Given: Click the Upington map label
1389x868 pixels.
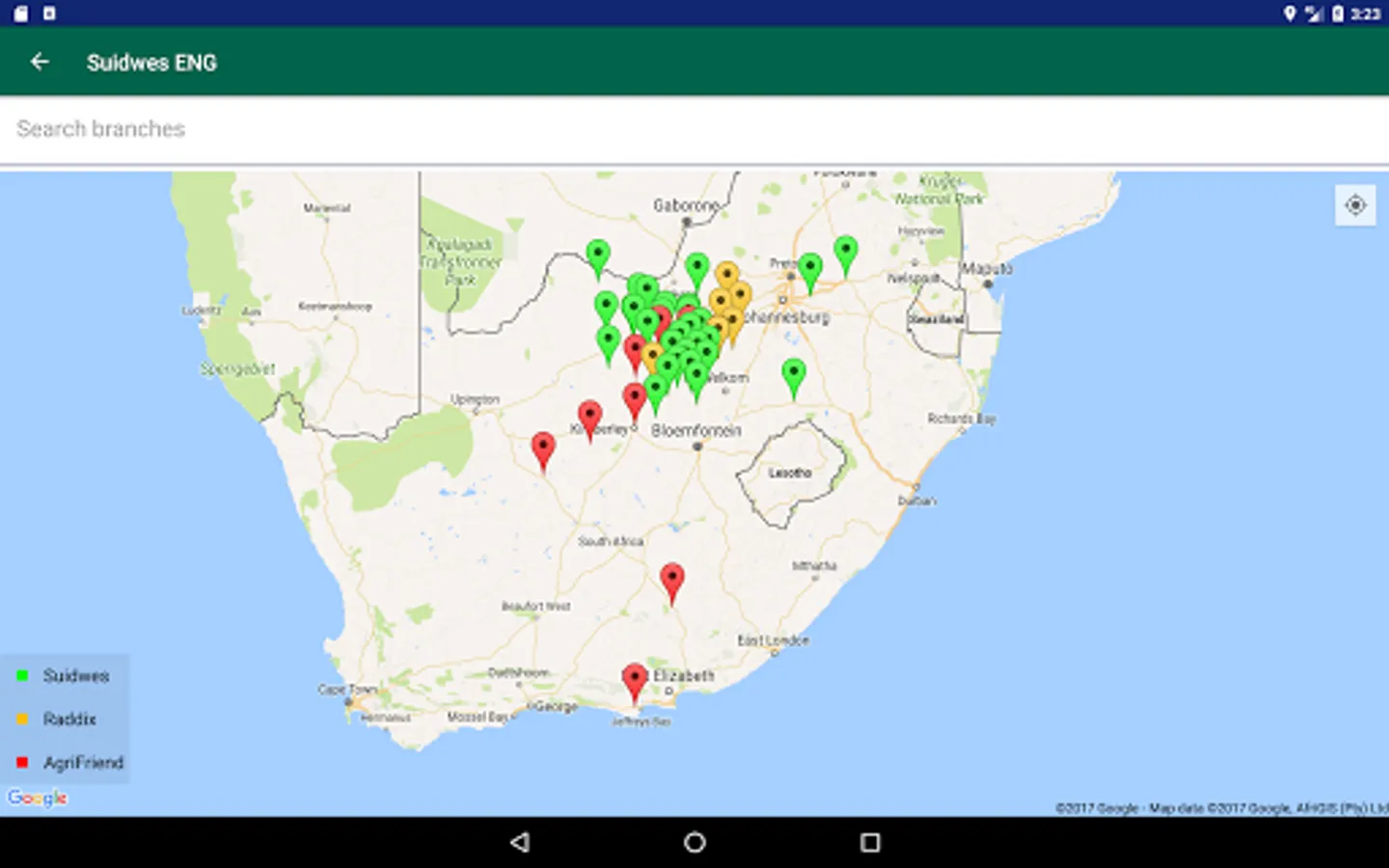Looking at the screenshot, I should click(476, 399).
